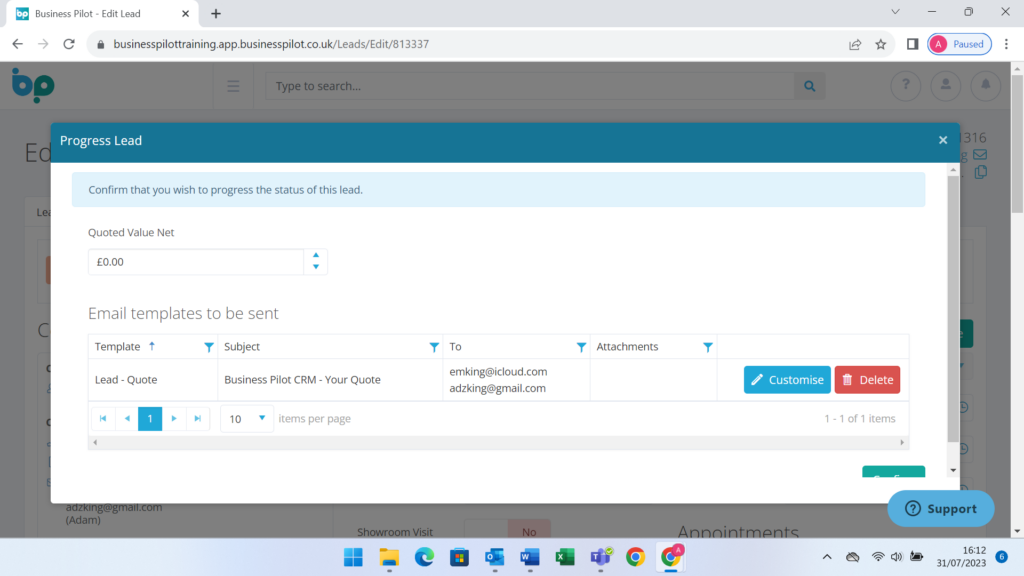Customise the Lead - Quote email template
Viewport: 1024px width, 576px height.
pyautogui.click(x=787, y=380)
